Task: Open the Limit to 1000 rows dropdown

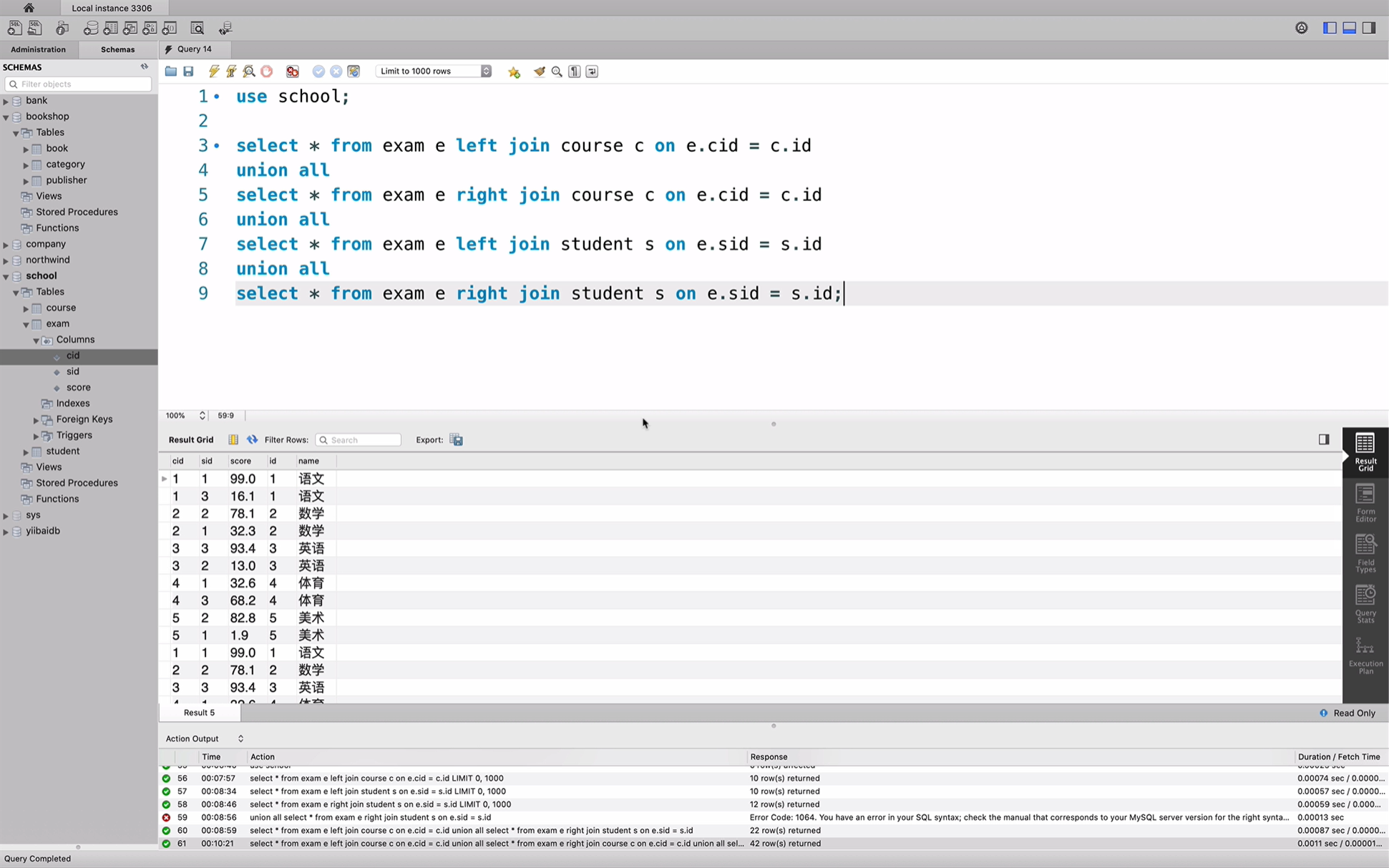Action: tap(434, 71)
